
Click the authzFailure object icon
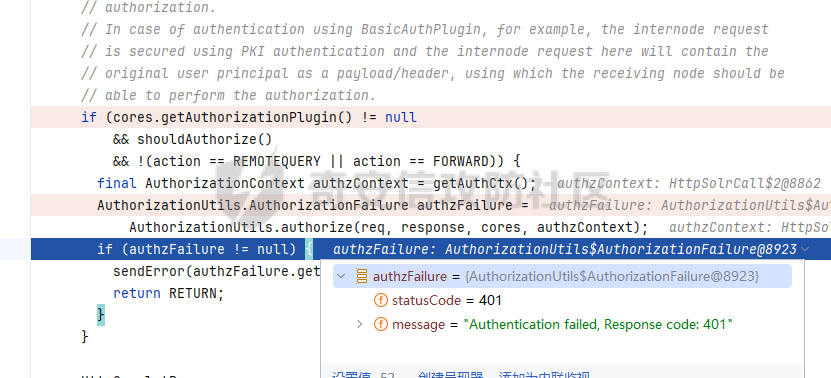click(x=362, y=276)
